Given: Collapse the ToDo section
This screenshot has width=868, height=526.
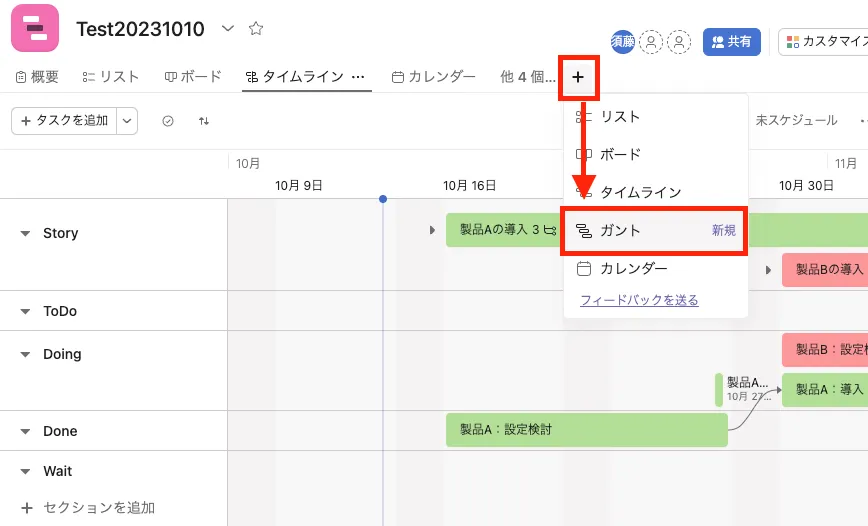Looking at the screenshot, I should [26, 311].
